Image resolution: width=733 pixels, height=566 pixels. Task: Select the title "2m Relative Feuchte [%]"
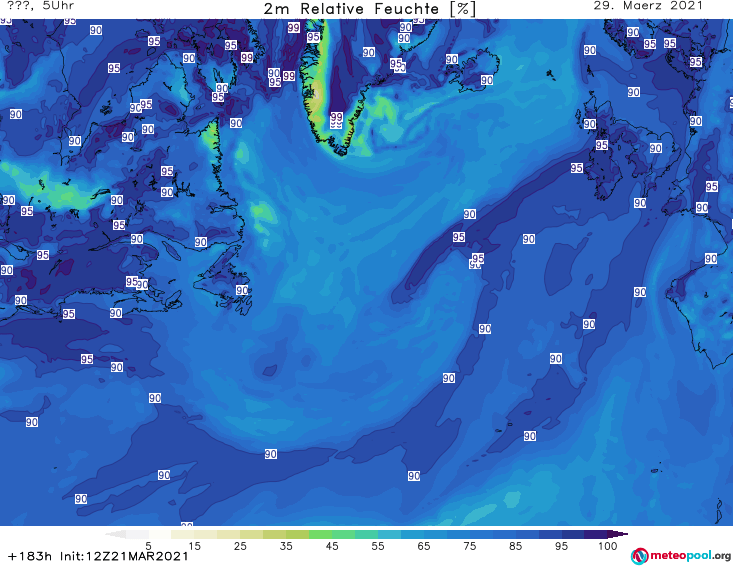pos(370,9)
